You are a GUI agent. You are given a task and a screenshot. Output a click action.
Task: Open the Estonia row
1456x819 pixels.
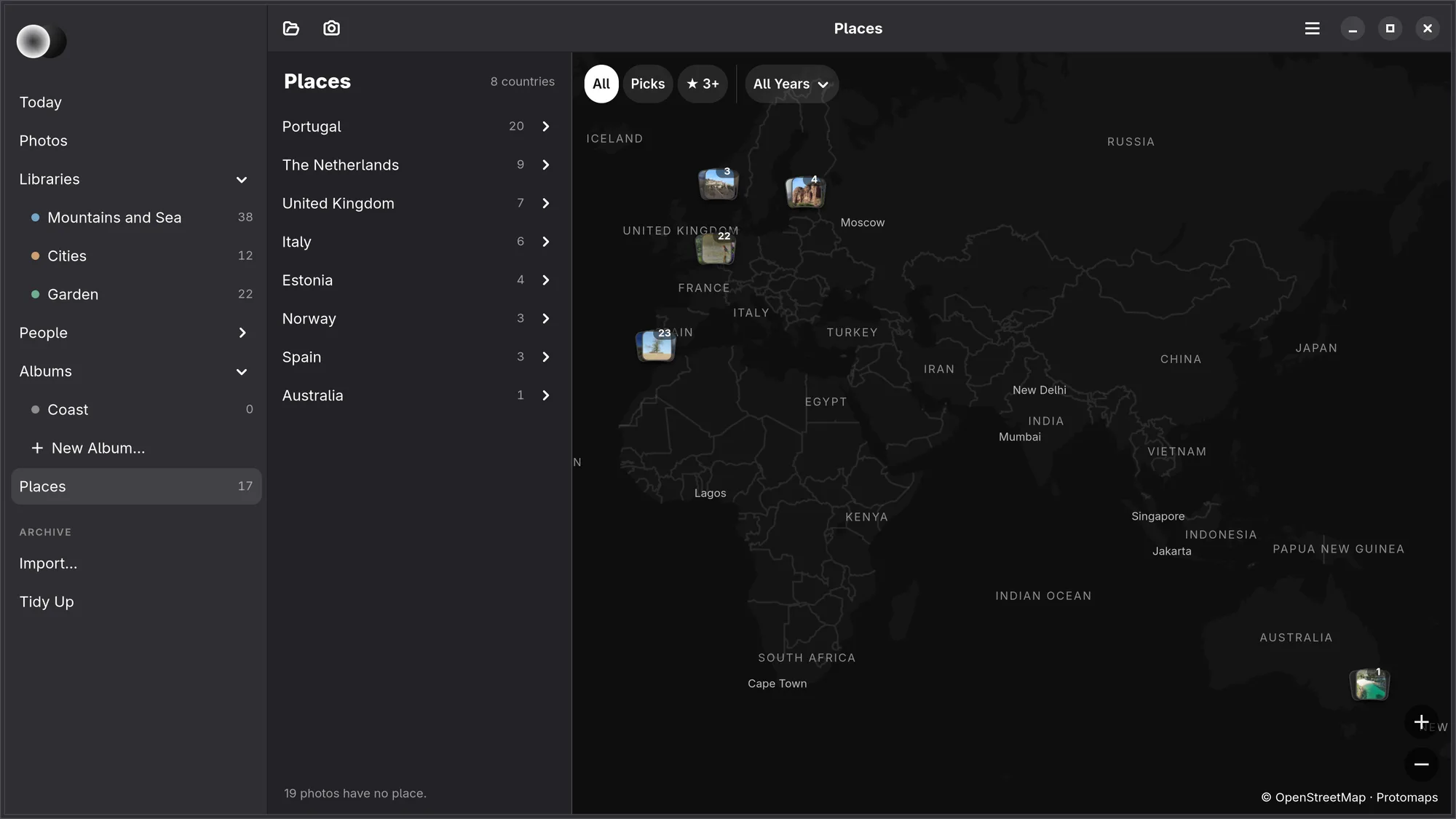419,280
